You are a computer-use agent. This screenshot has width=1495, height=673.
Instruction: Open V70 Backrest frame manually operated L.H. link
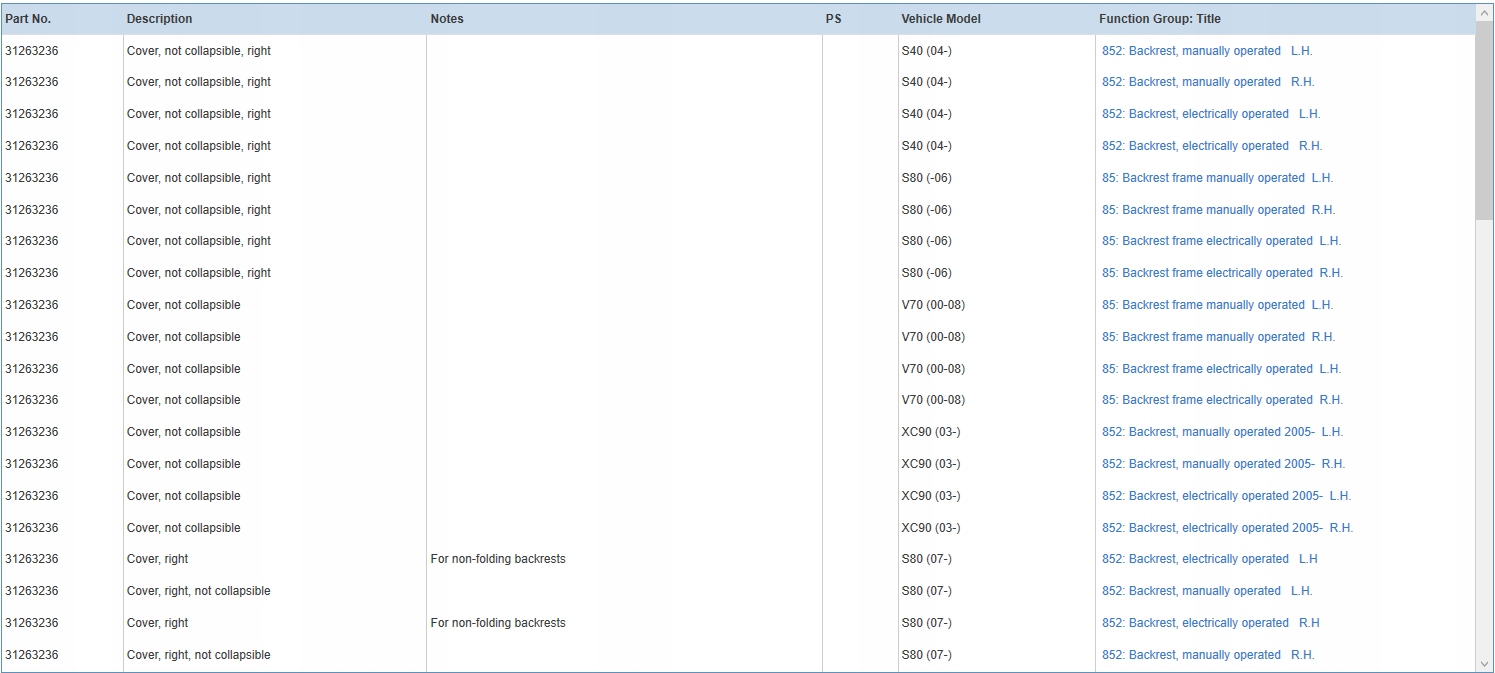(1217, 305)
